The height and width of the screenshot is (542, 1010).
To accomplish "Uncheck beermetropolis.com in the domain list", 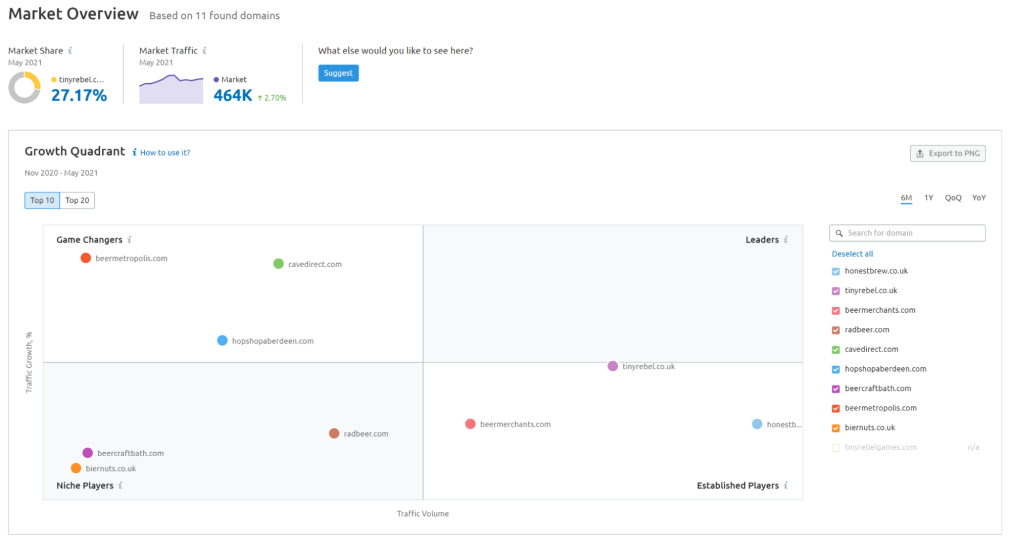I will 836,408.
